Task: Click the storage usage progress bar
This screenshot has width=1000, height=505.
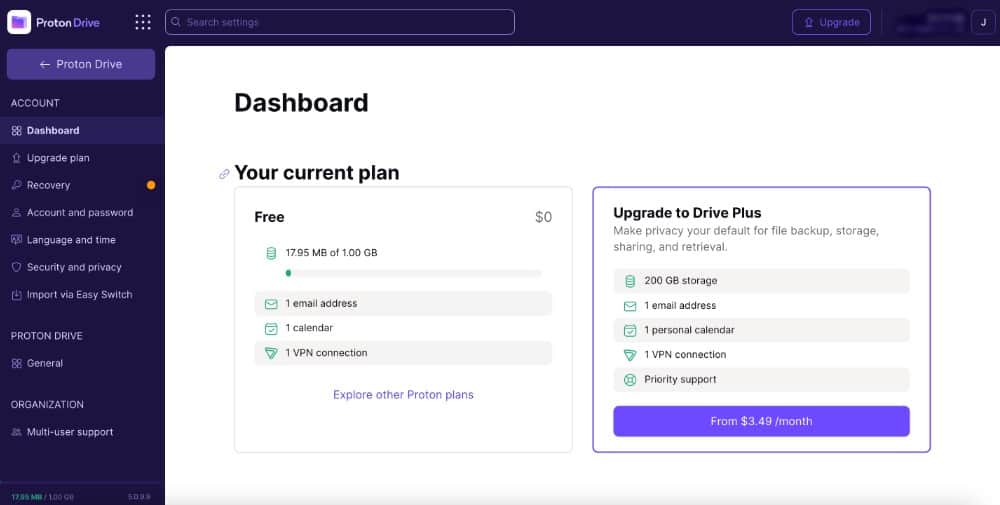Action: 413,272
